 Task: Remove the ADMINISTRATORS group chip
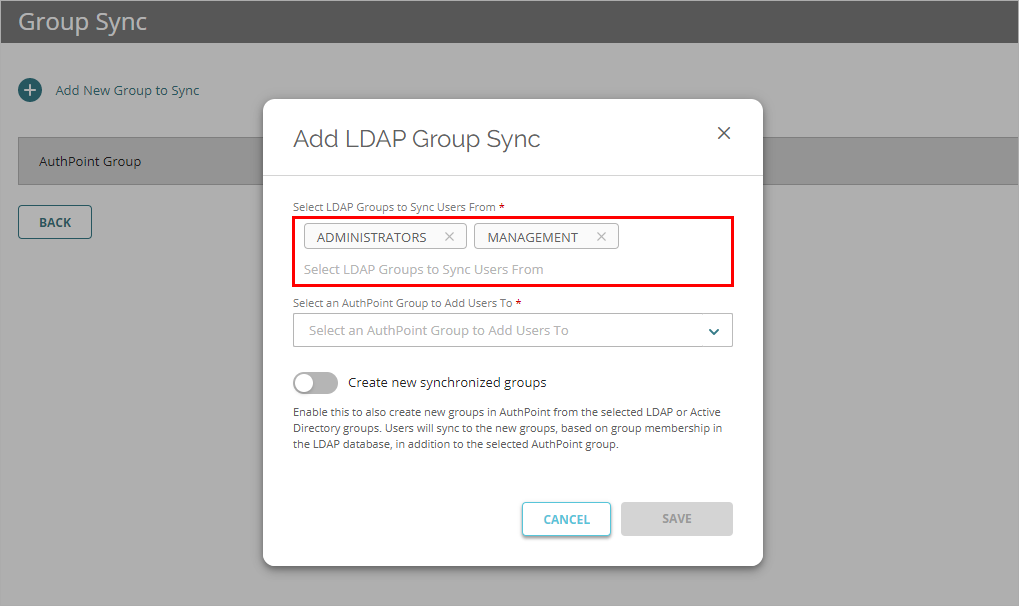coord(450,236)
